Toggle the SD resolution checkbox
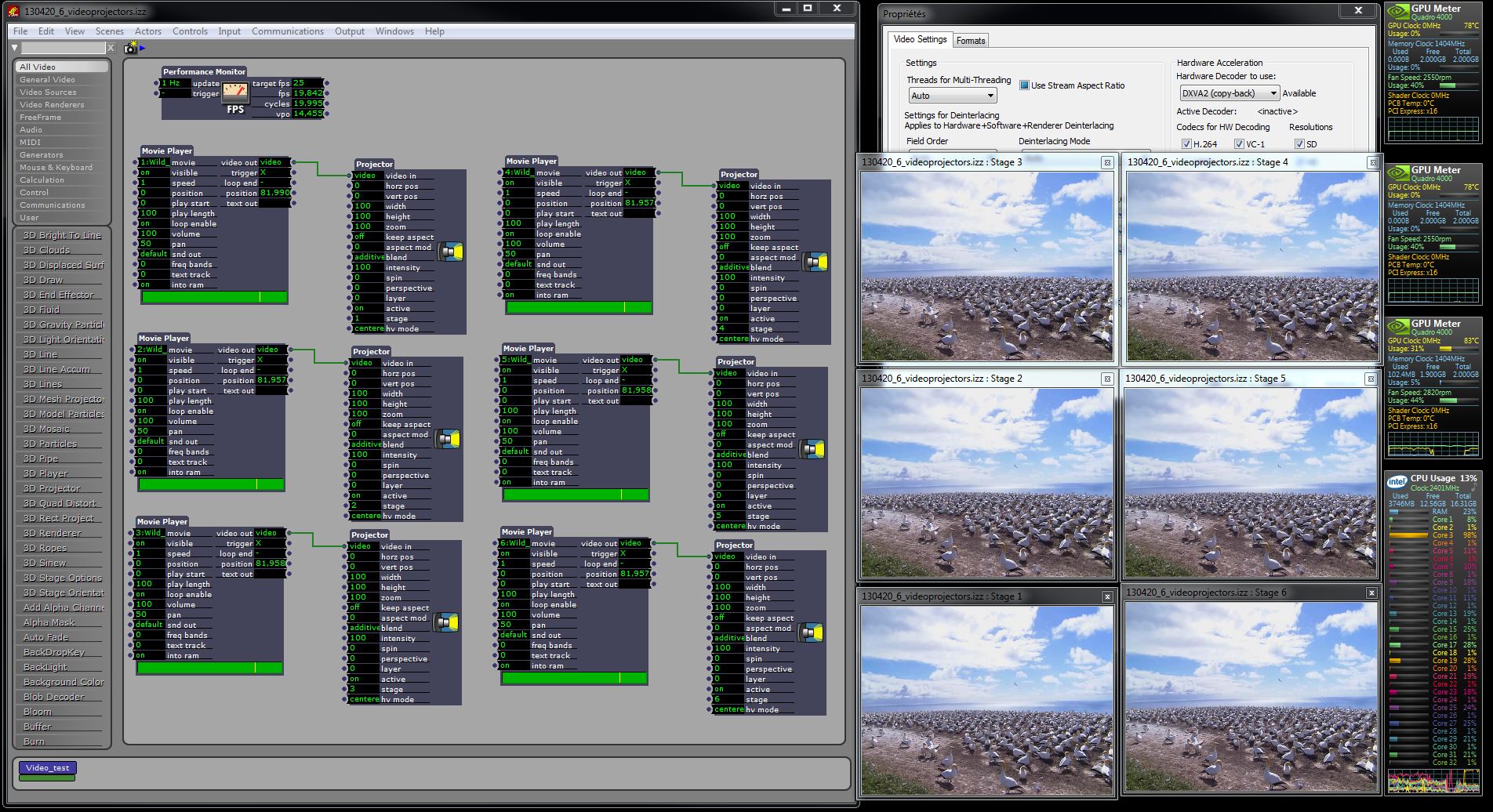 tap(1299, 144)
